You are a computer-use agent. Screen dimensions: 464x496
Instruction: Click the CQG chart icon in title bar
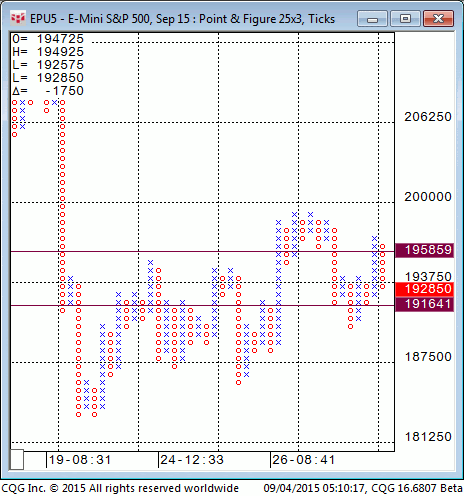tap(17, 18)
